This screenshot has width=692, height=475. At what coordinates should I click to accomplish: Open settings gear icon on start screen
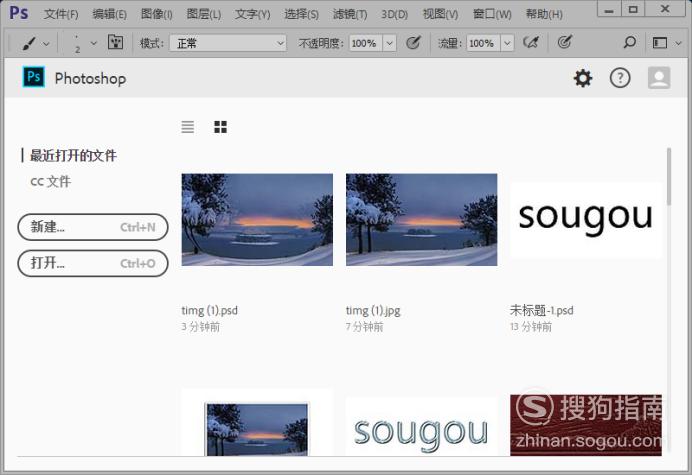point(583,78)
